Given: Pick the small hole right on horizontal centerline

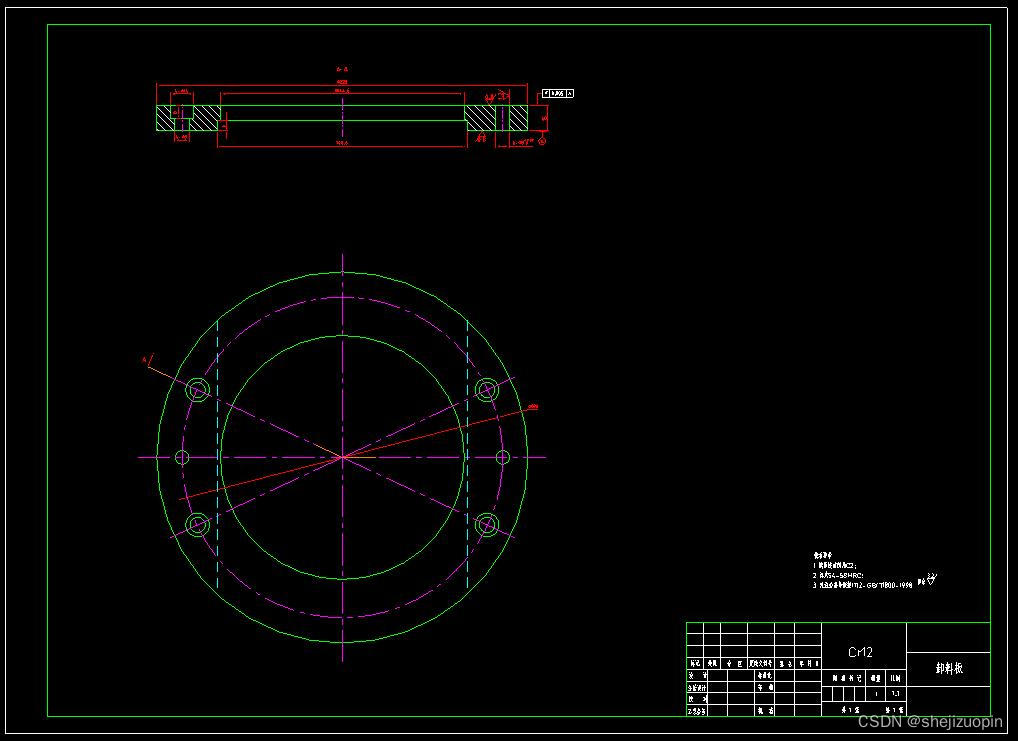Looking at the screenshot, I should click(503, 457).
